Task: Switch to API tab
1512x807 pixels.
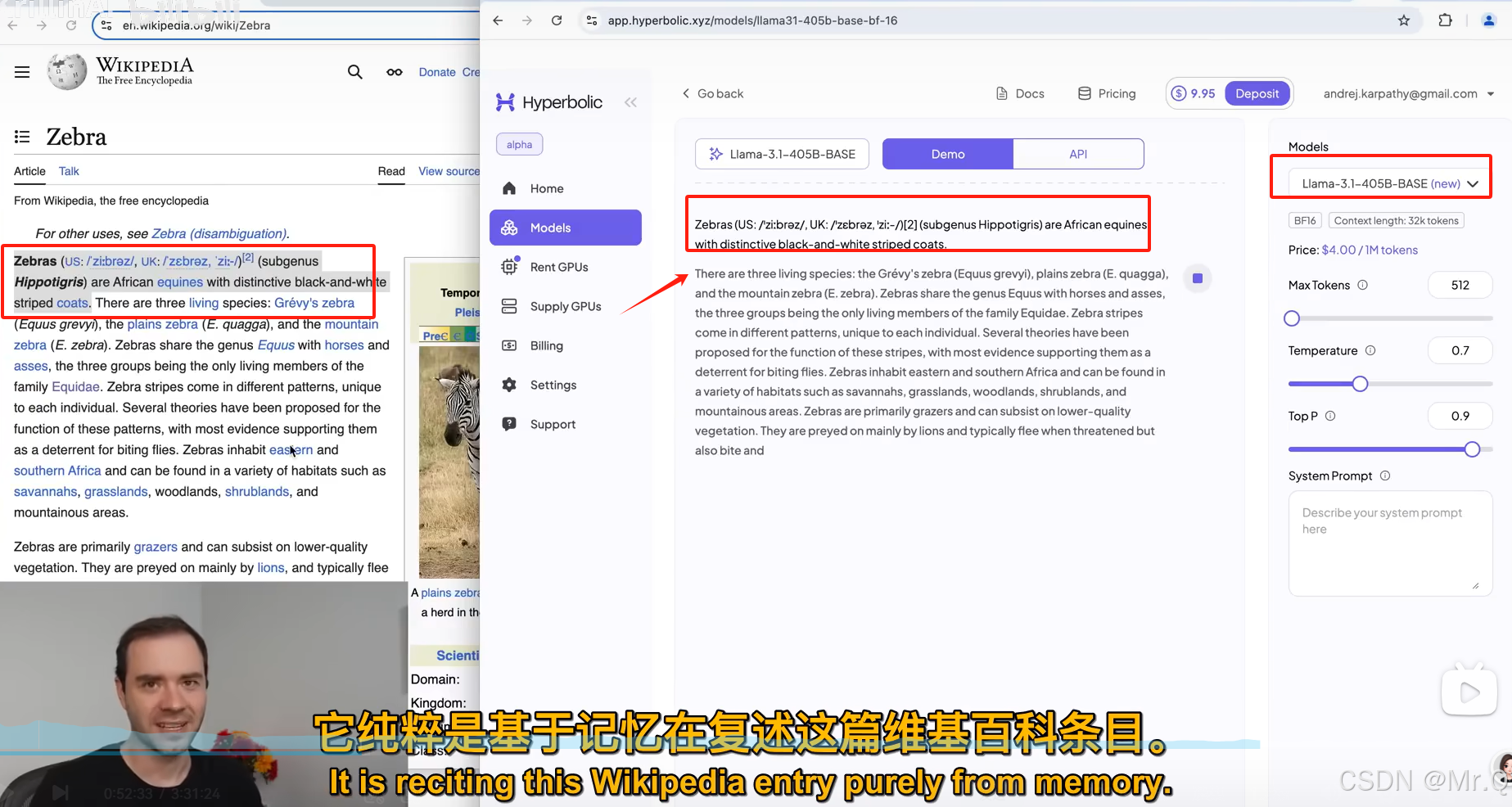Action: coord(1078,154)
